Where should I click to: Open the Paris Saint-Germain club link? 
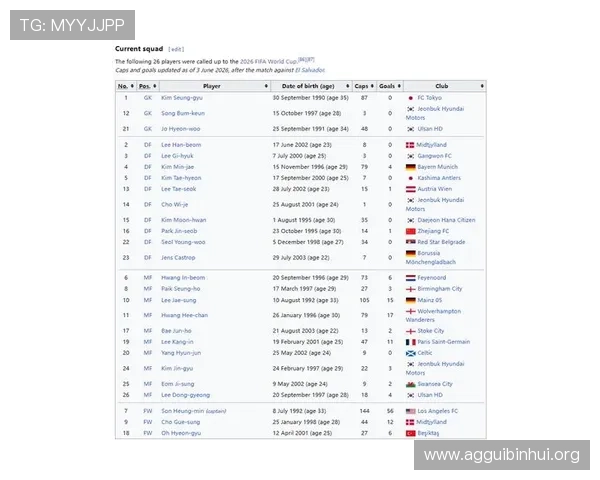click(443, 342)
